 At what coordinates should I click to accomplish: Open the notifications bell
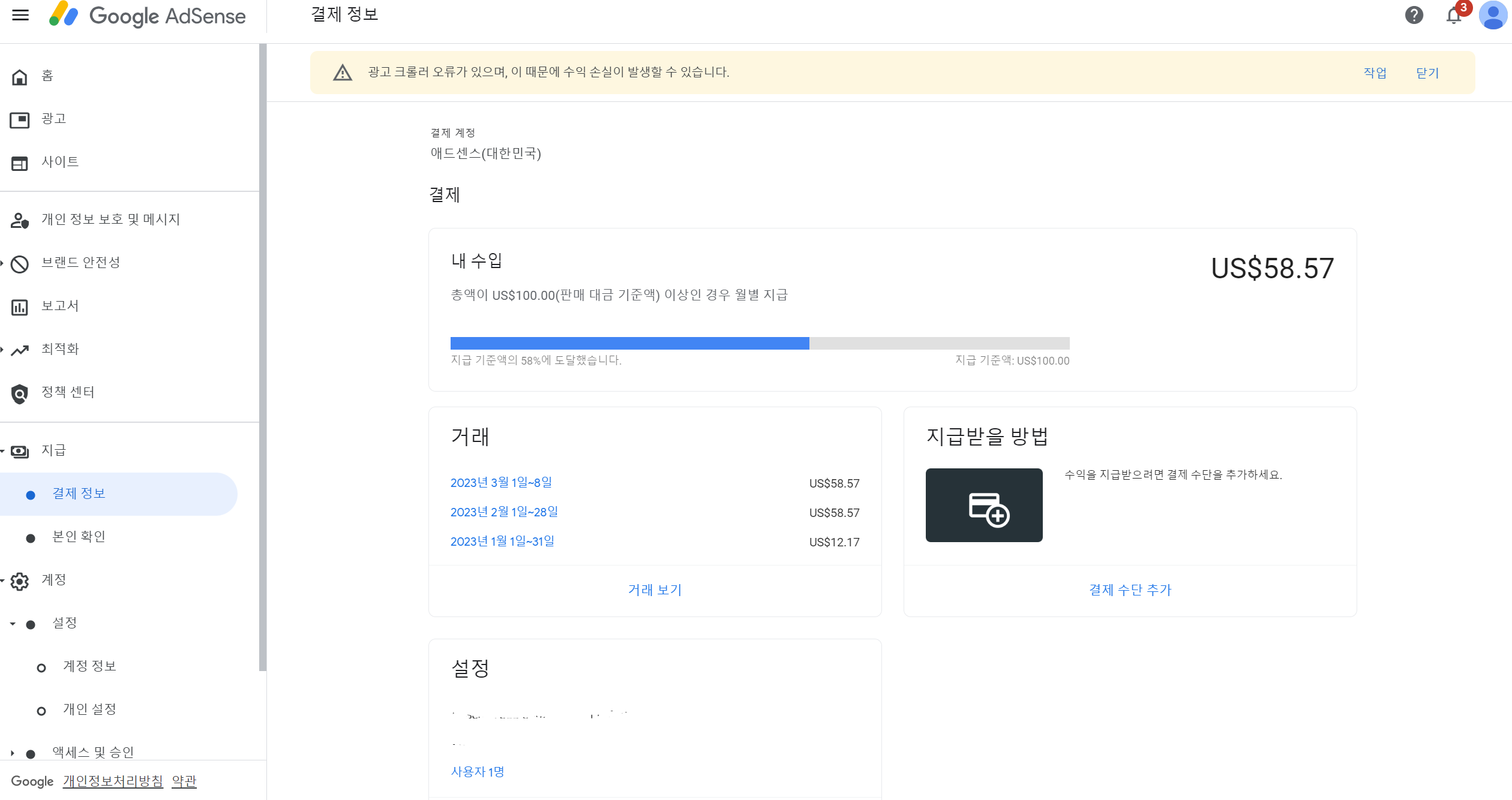(1453, 16)
